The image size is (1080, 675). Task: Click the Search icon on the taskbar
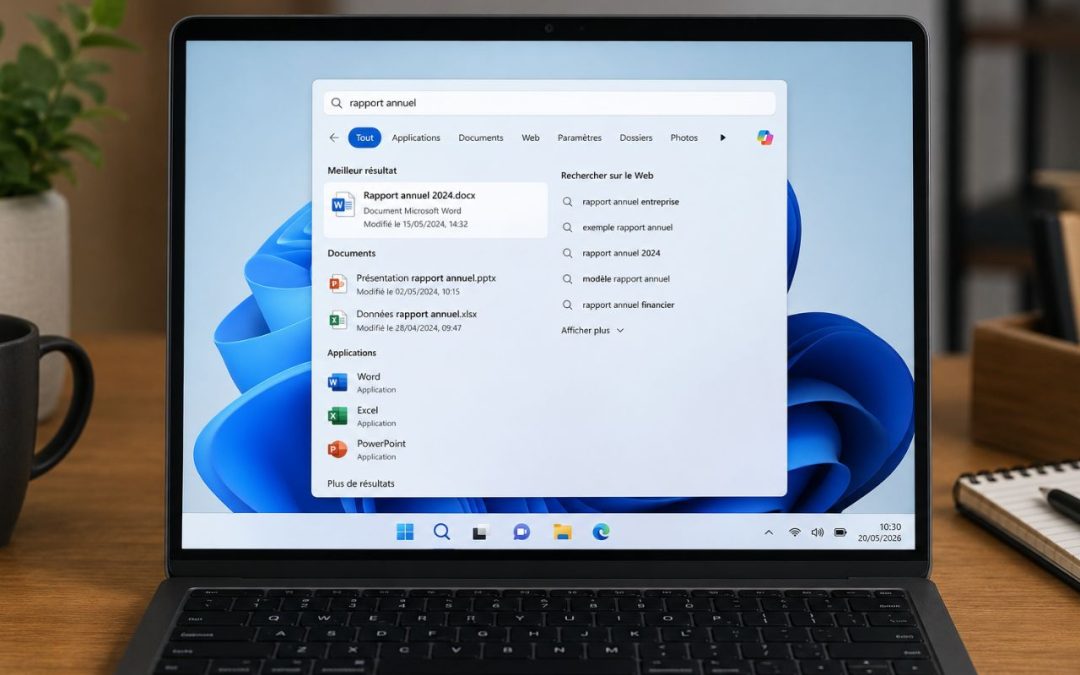coord(442,532)
